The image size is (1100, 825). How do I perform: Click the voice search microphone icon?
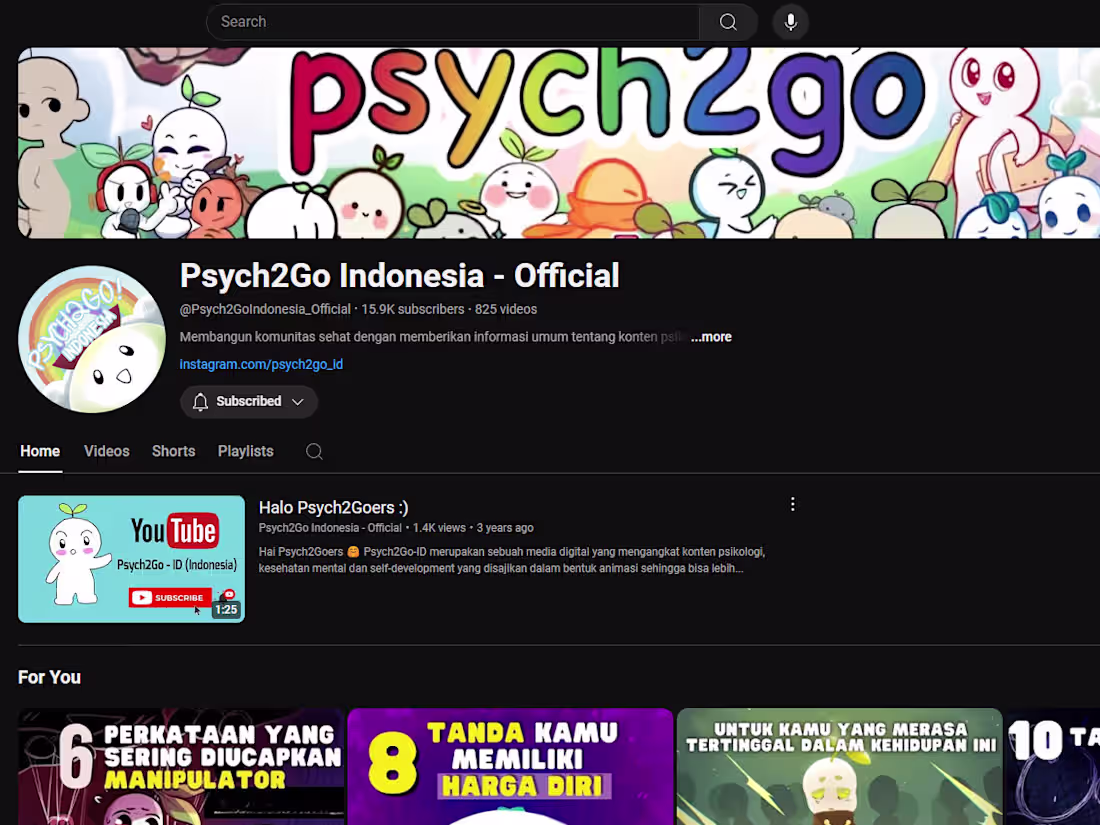point(790,21)
